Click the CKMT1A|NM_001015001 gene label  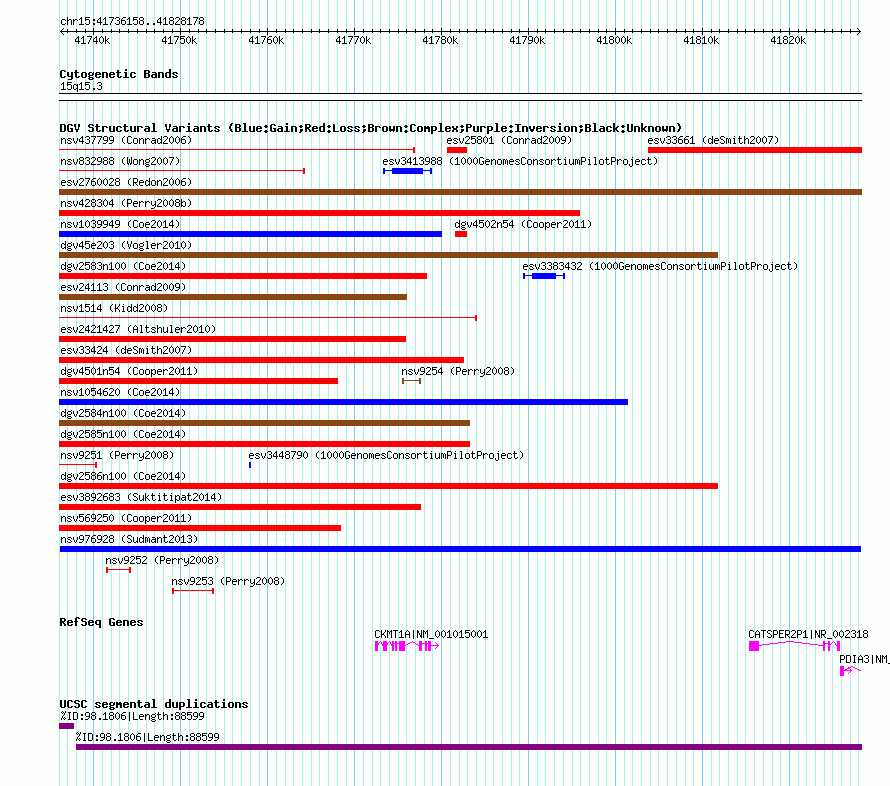431,634
